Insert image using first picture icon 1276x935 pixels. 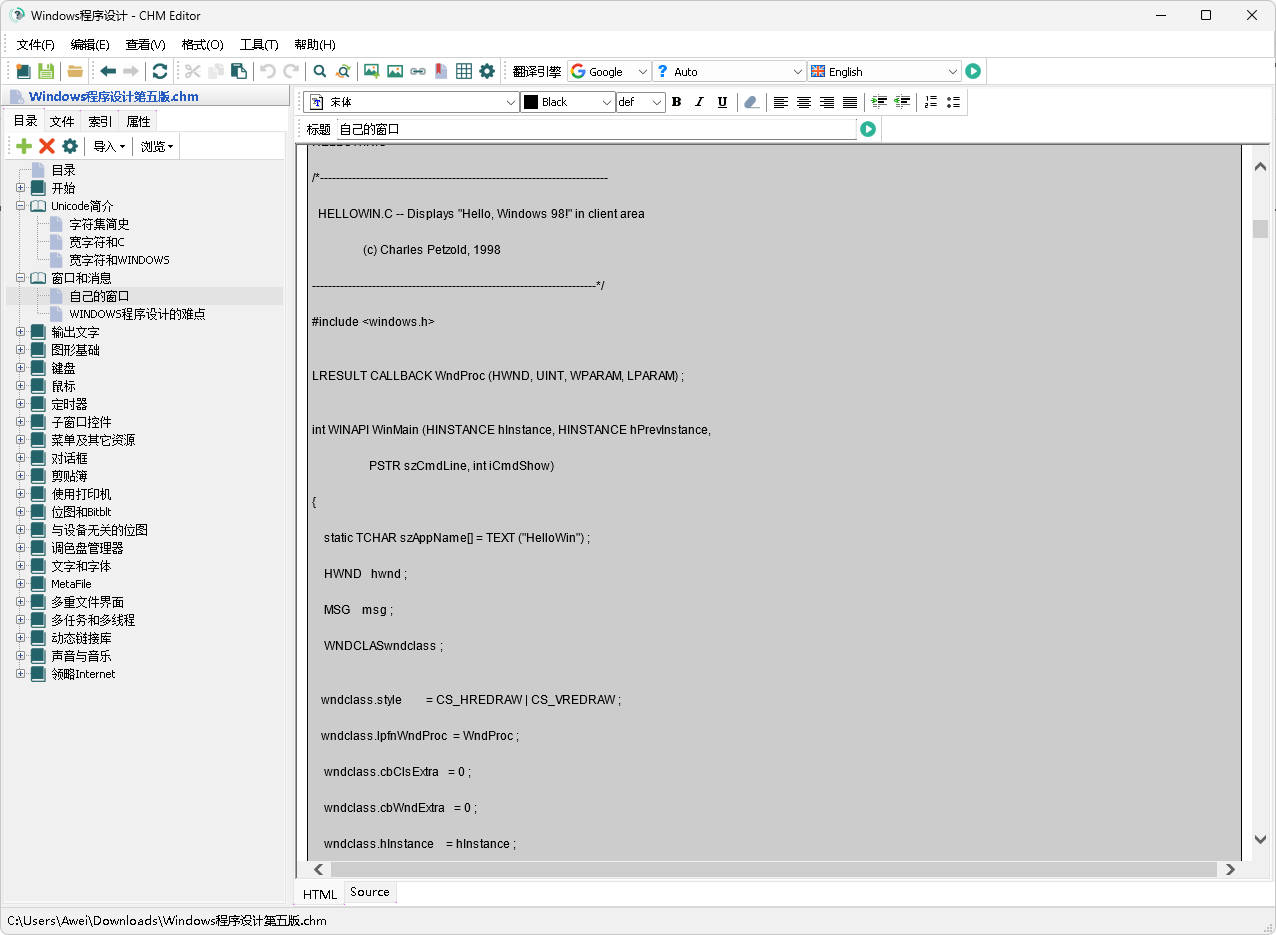click(372, 71)
